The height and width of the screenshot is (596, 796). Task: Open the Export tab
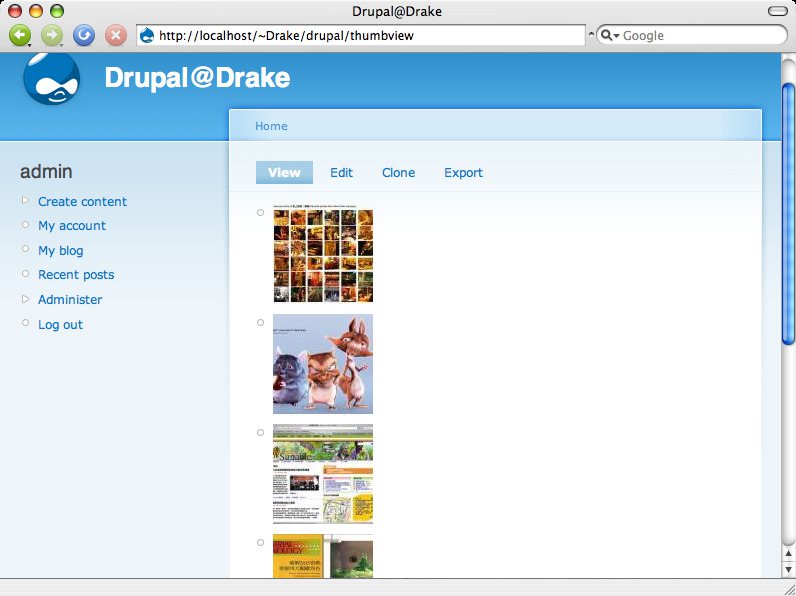pos(463,173)
